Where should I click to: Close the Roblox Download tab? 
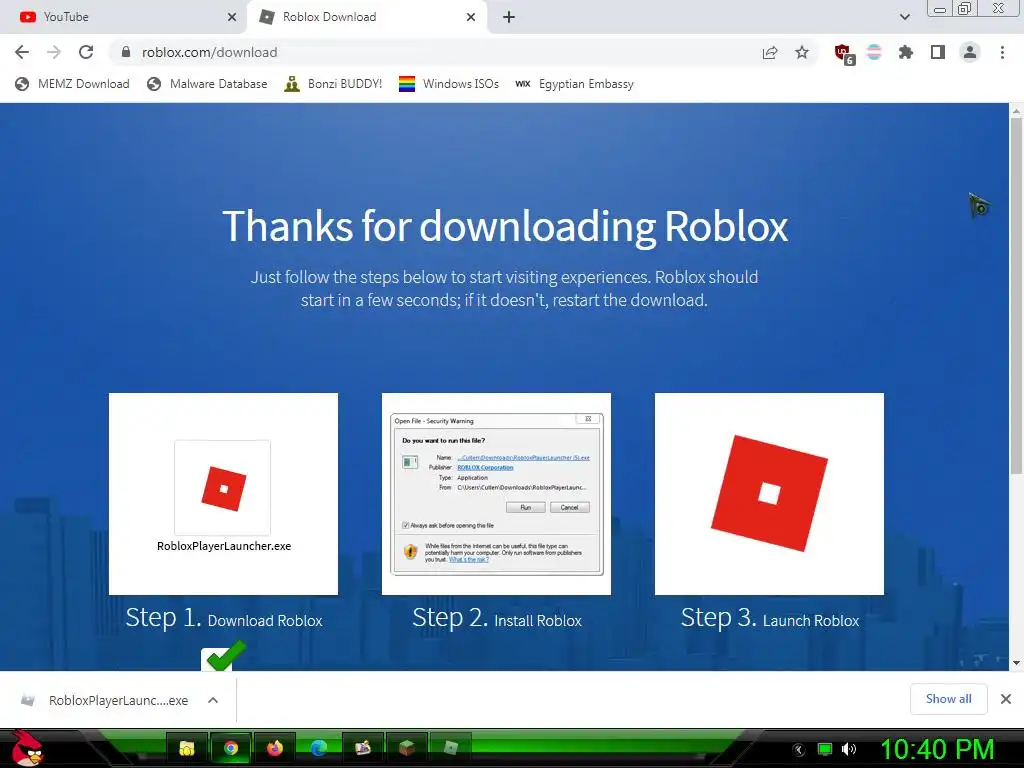(471, 17)
